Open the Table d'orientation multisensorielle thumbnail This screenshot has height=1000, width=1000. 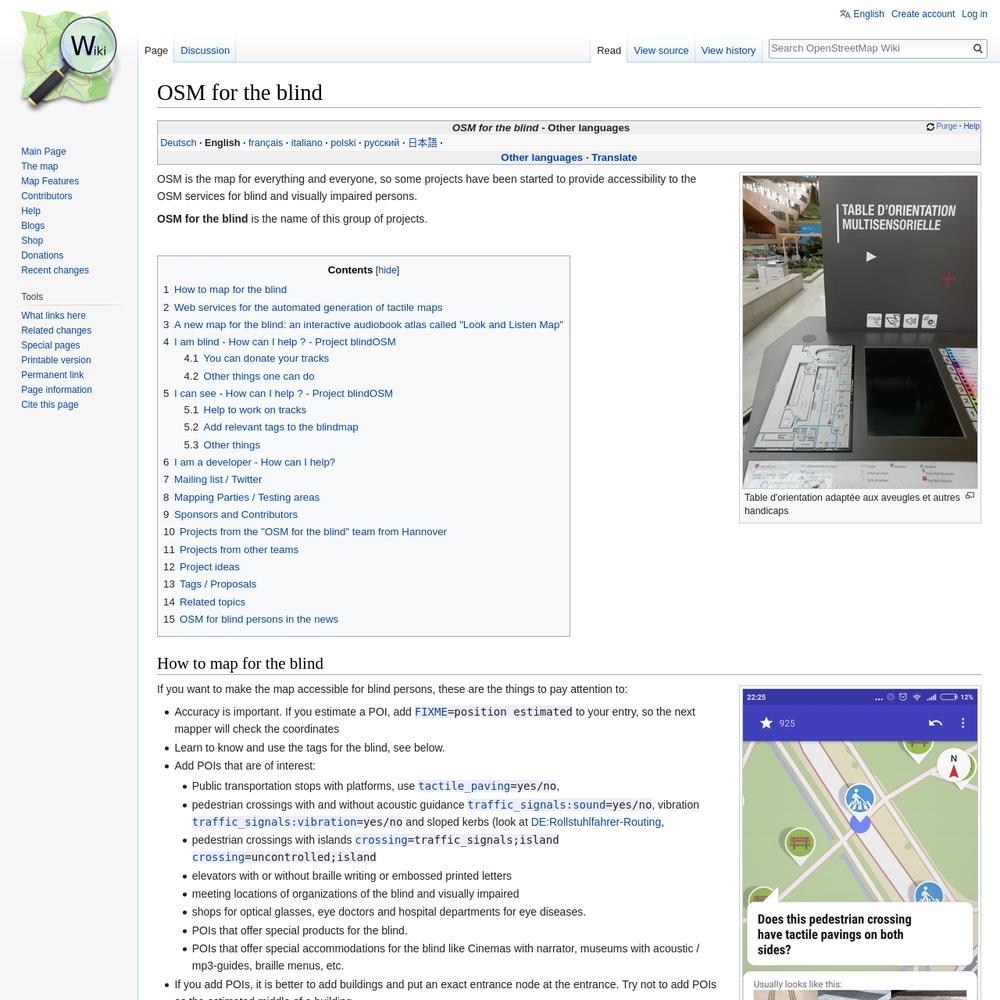pos(860,332)
